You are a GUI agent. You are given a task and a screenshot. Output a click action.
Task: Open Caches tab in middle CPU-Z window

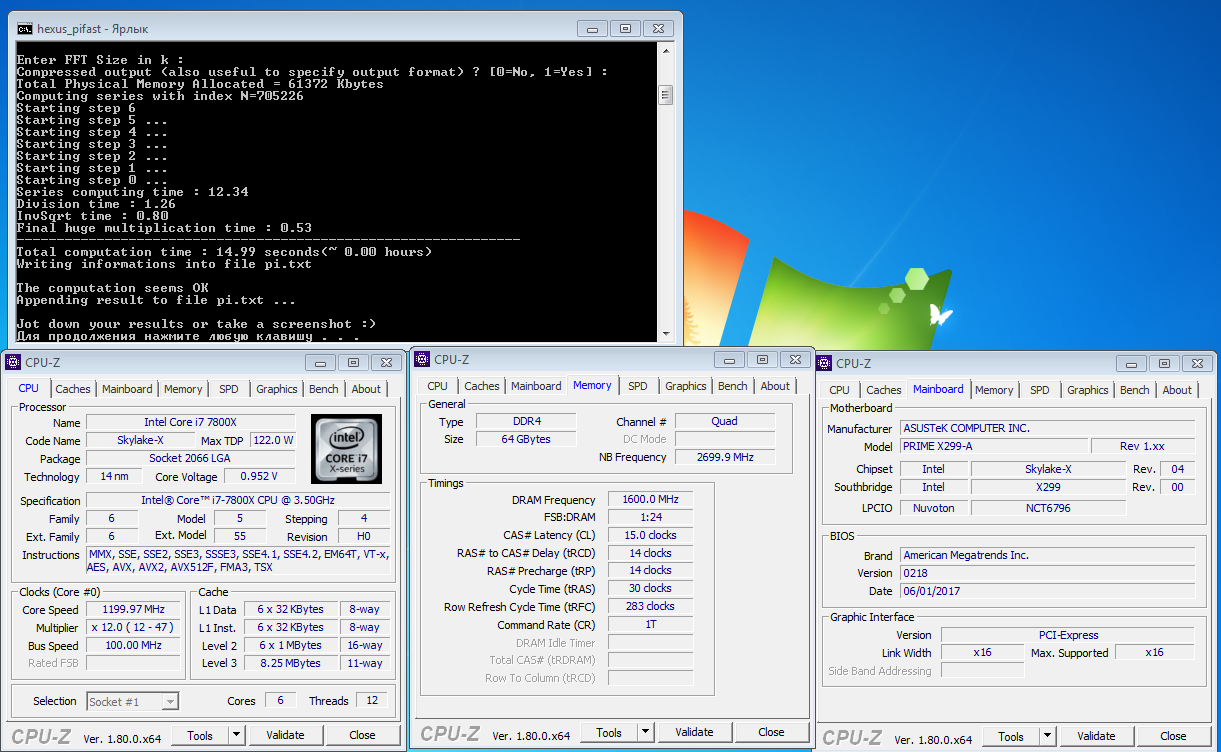[x=482, y=386]
